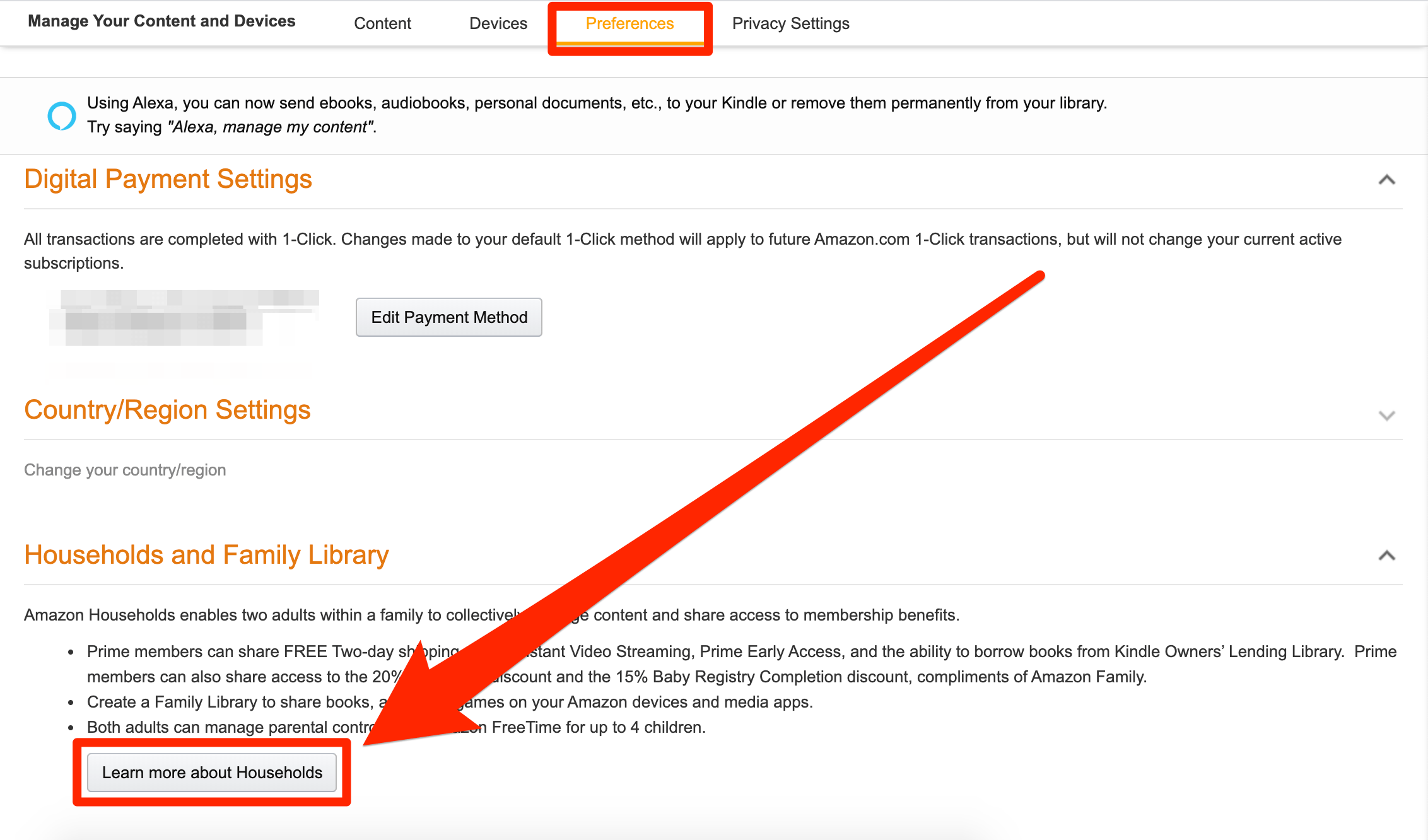Screen dimensions: 1428x840
Task: Switch to the Devices tab
Action: [498, 23]
